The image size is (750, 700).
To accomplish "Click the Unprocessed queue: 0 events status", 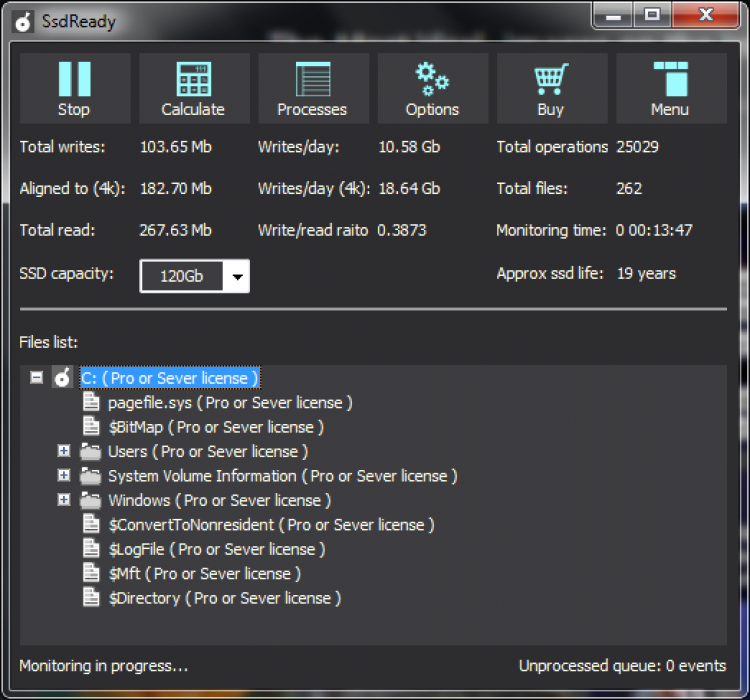I will pos(622,666).
